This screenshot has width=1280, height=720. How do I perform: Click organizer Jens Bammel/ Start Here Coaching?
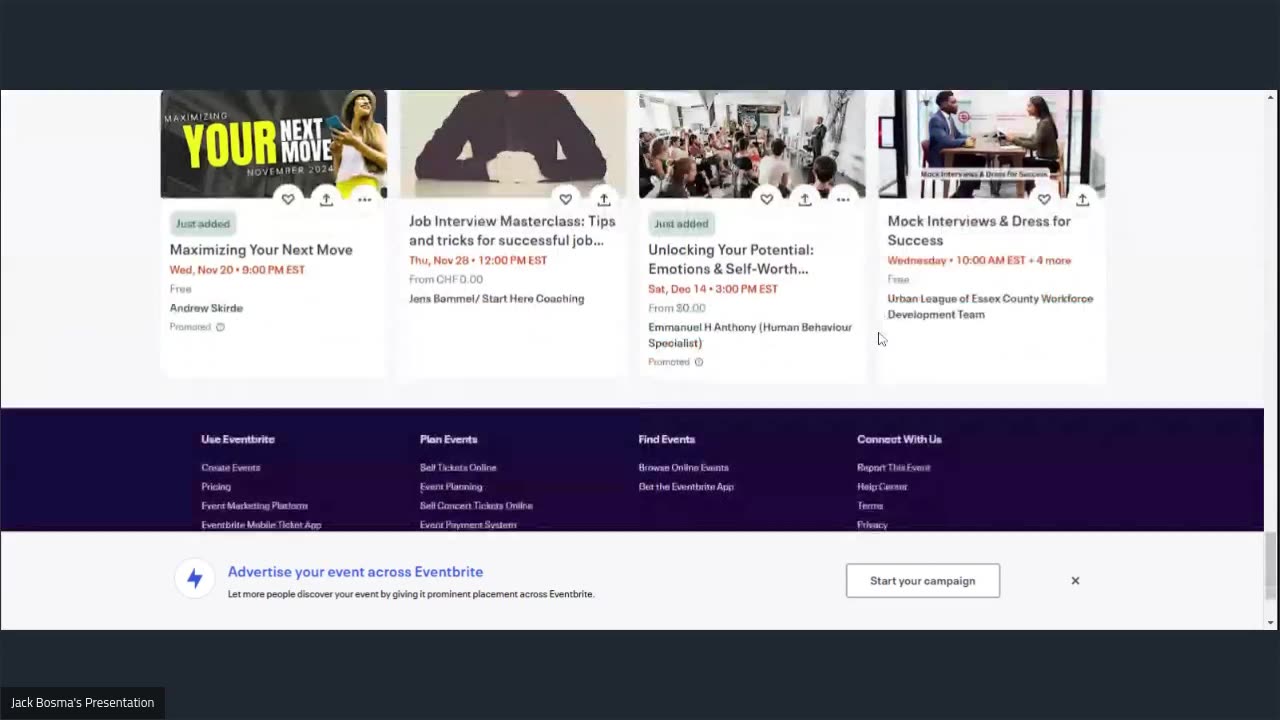496,299
